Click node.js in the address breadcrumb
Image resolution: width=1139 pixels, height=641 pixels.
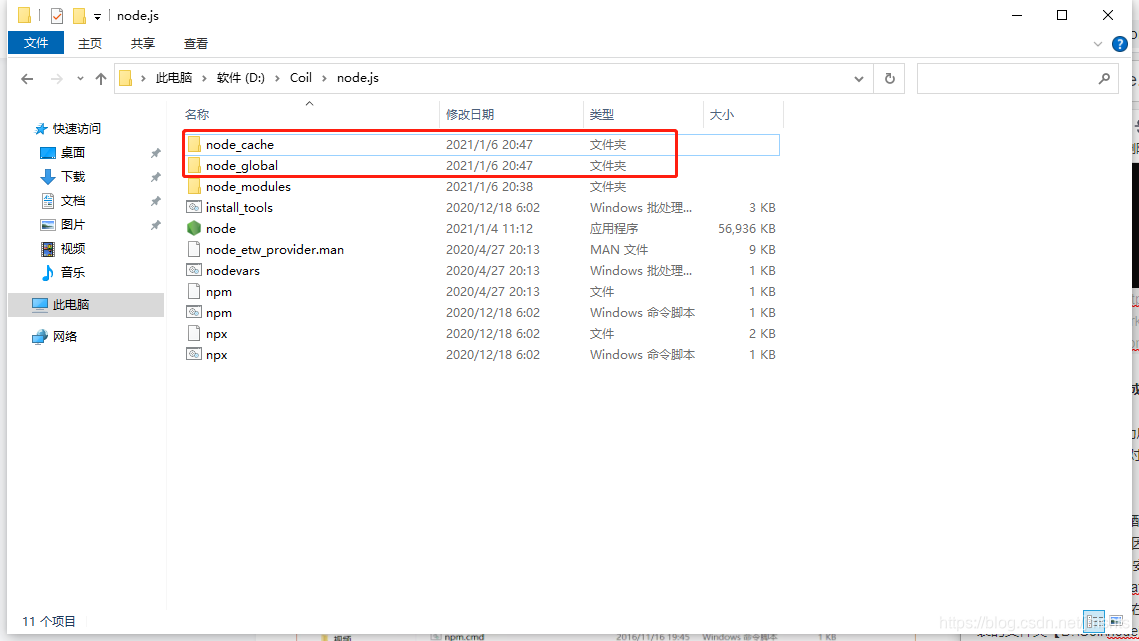(357, 78)
